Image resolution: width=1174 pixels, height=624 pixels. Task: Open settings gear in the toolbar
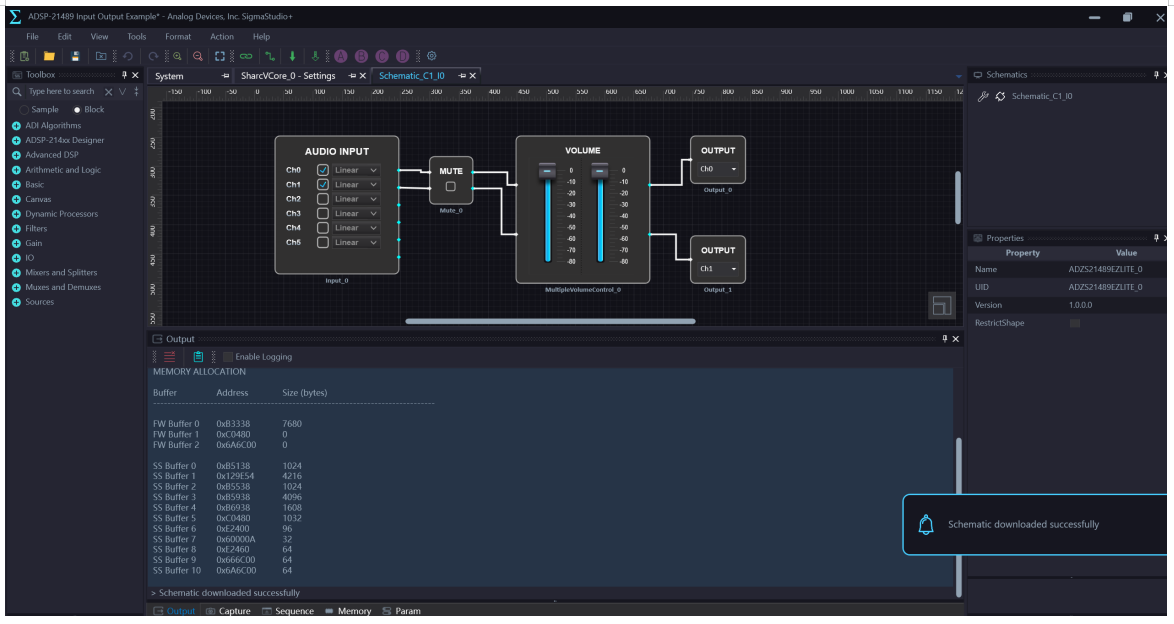tap(431, 56)
